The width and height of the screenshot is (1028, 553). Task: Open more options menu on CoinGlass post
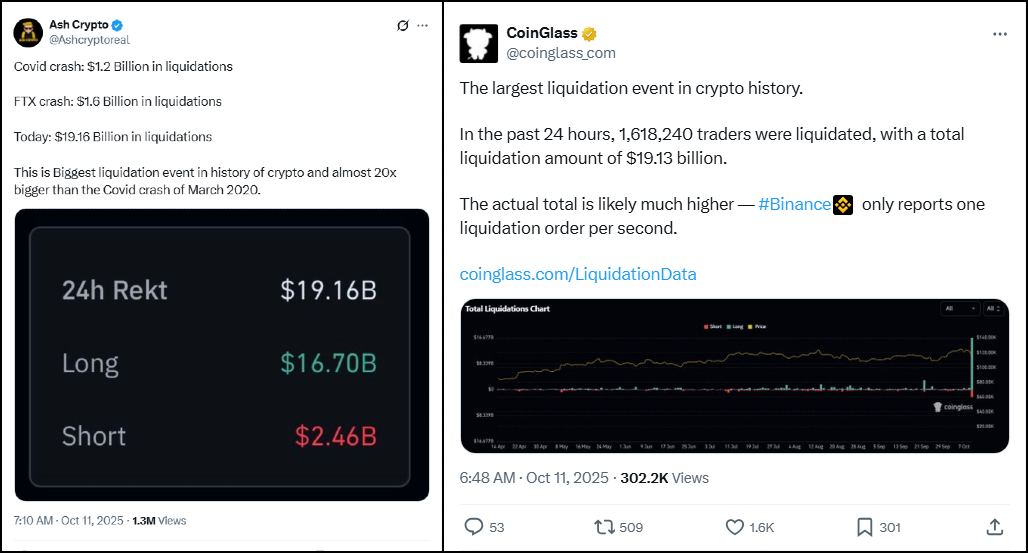pos(999,34)
